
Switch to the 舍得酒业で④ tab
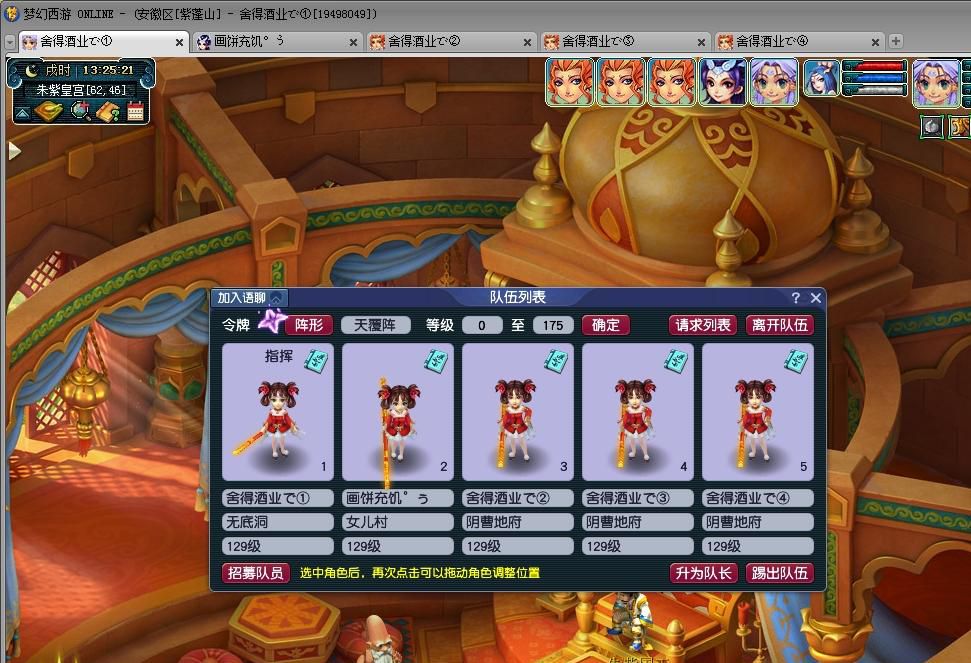[798, 41]
